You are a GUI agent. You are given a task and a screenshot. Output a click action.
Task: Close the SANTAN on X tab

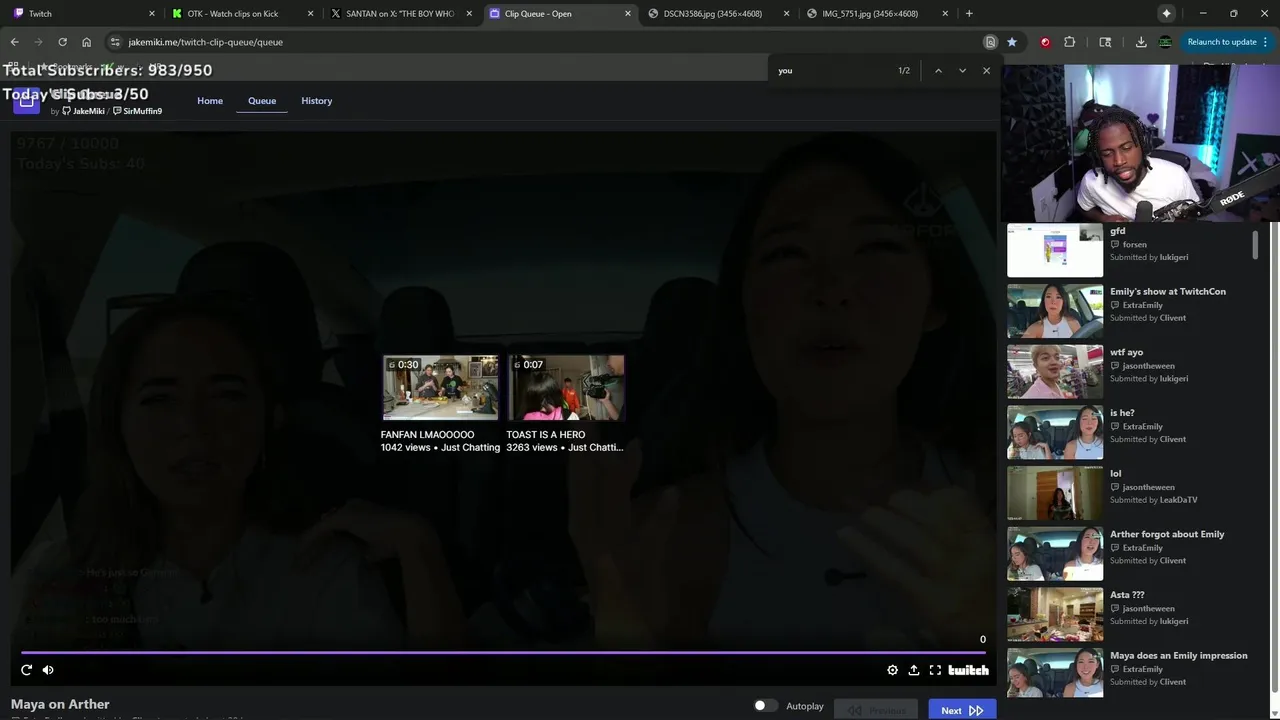tap(469, 14)
